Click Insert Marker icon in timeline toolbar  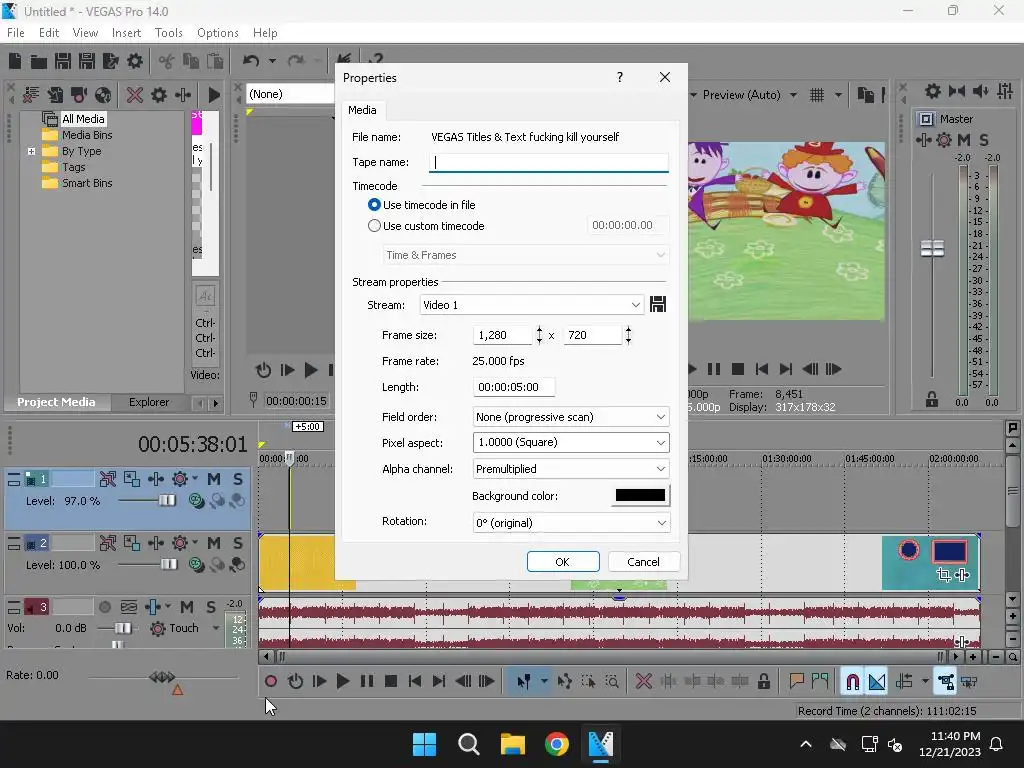point(796,682)
